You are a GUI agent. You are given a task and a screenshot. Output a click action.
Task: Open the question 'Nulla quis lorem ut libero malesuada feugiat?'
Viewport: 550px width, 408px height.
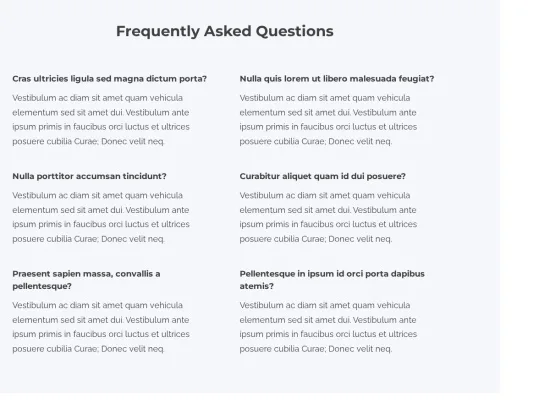[337, 79]
